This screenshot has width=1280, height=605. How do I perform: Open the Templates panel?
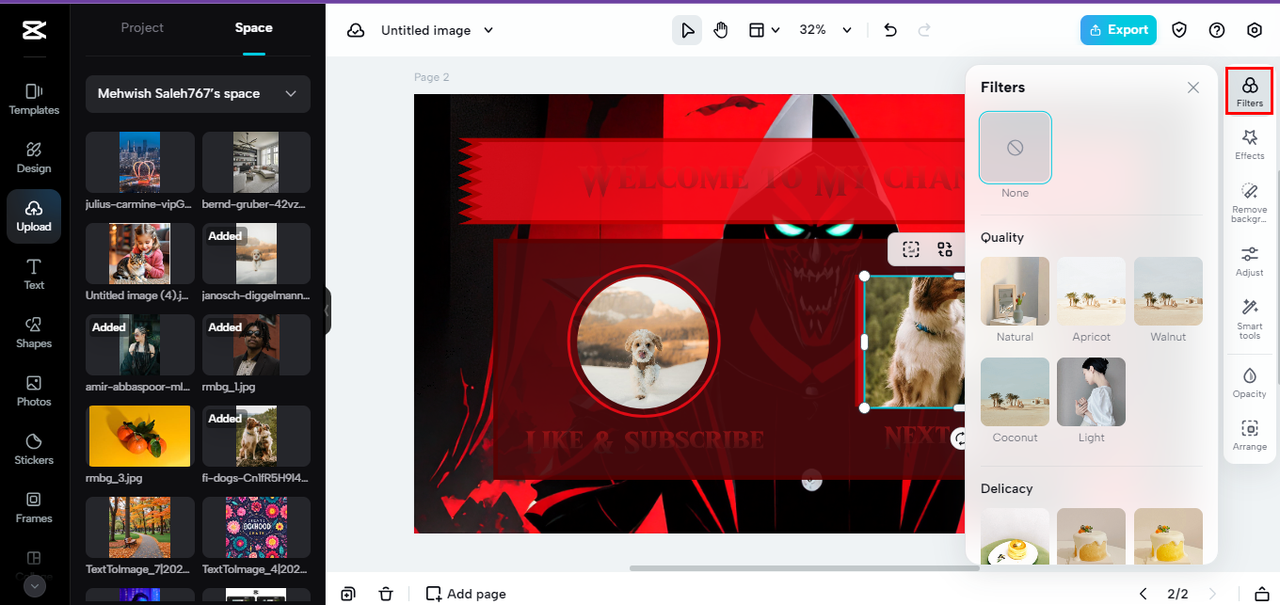point(34,99)
